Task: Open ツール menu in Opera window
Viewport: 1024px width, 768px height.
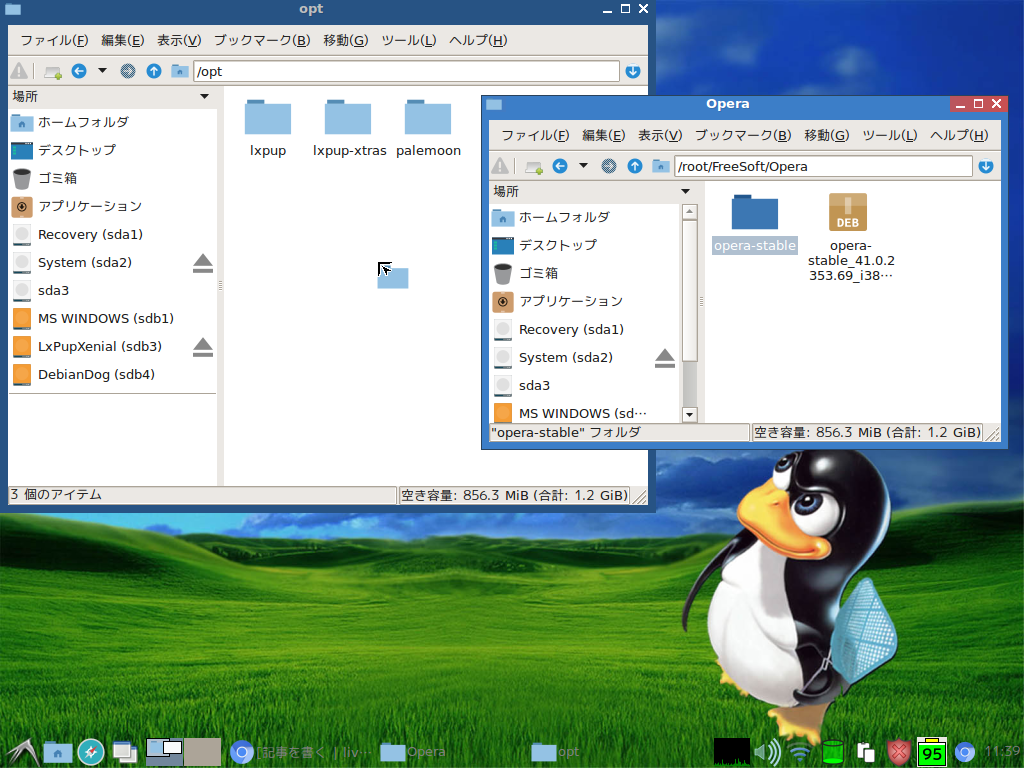Action: [889, 135]
